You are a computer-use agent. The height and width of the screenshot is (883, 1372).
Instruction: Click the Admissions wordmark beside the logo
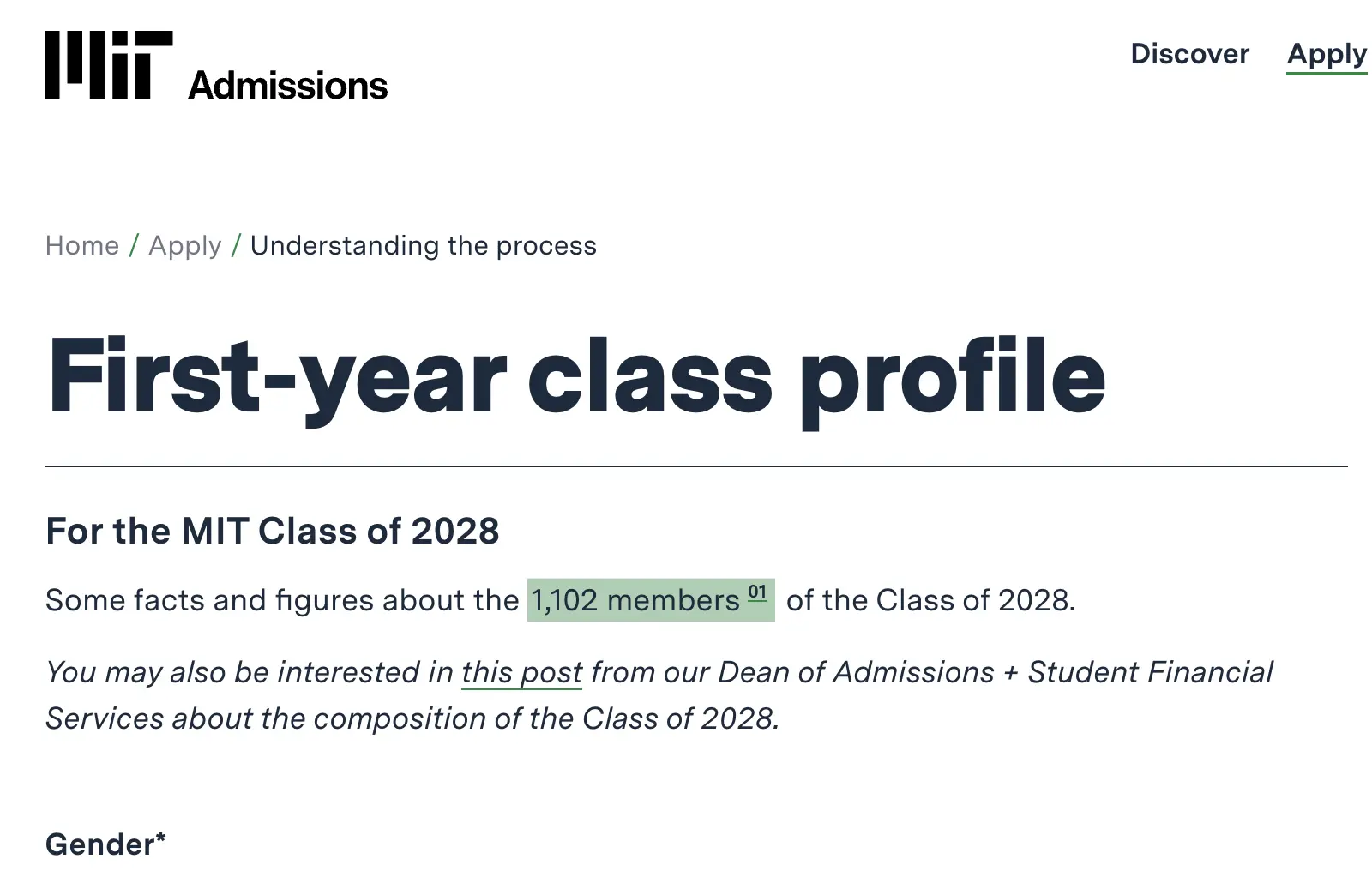[287, 86]
